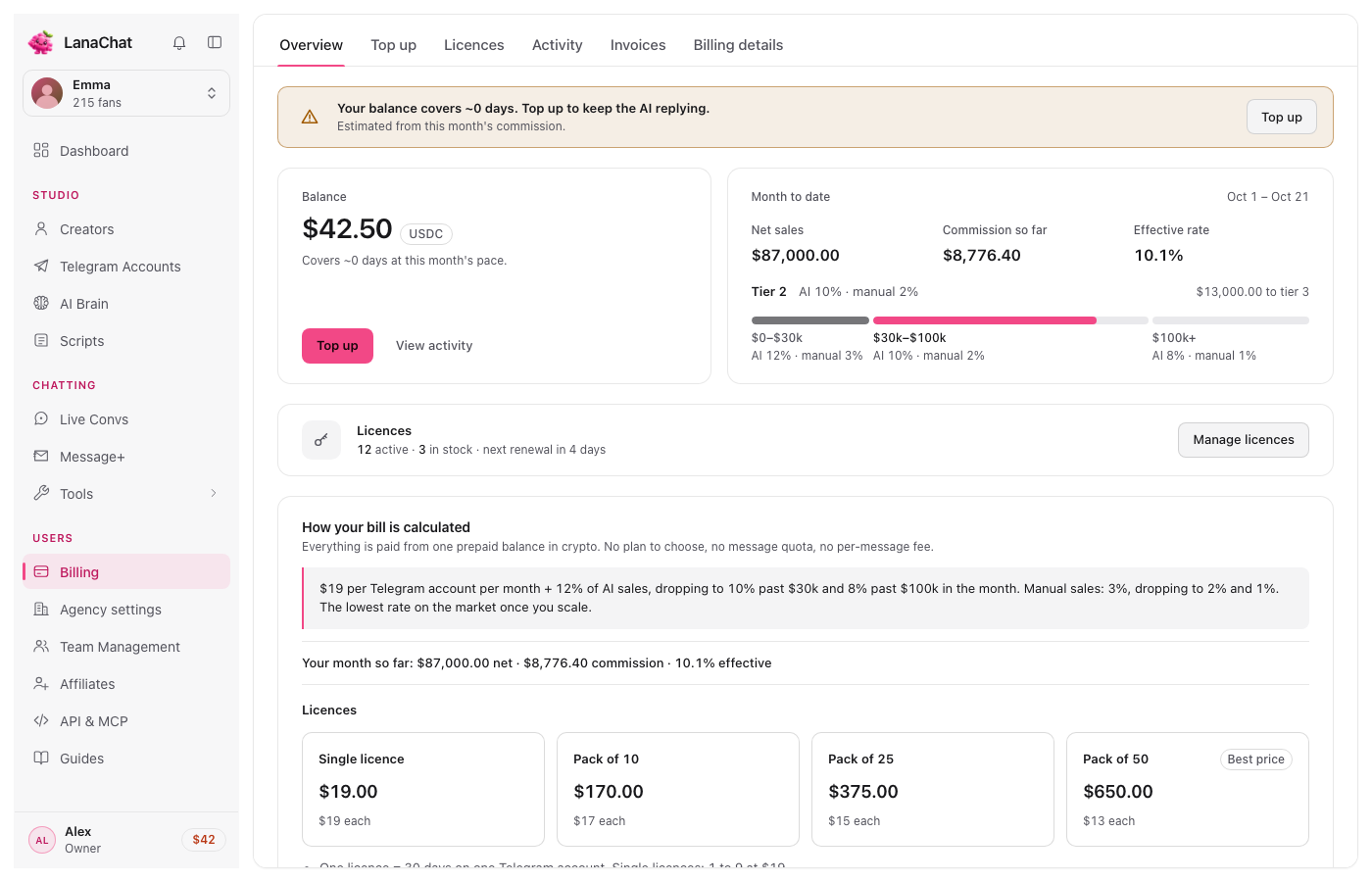1372x882 pixels.
Task: Select the Overview tab
Action: (x=311, y=45)
